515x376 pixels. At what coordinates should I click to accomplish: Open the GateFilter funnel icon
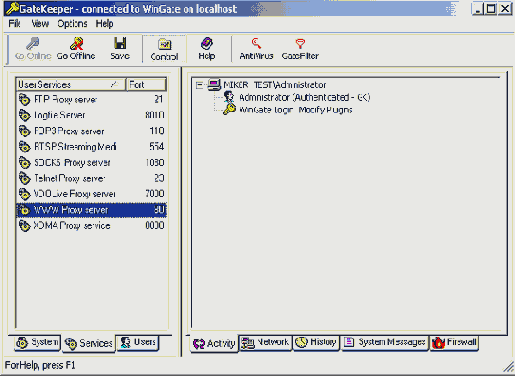coord(300,44)
